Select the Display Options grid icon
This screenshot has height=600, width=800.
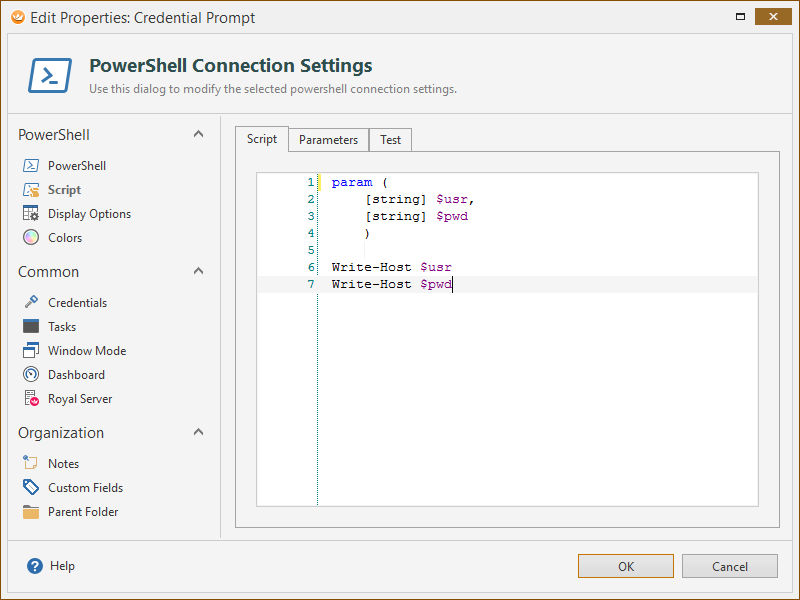coord(30,214)
